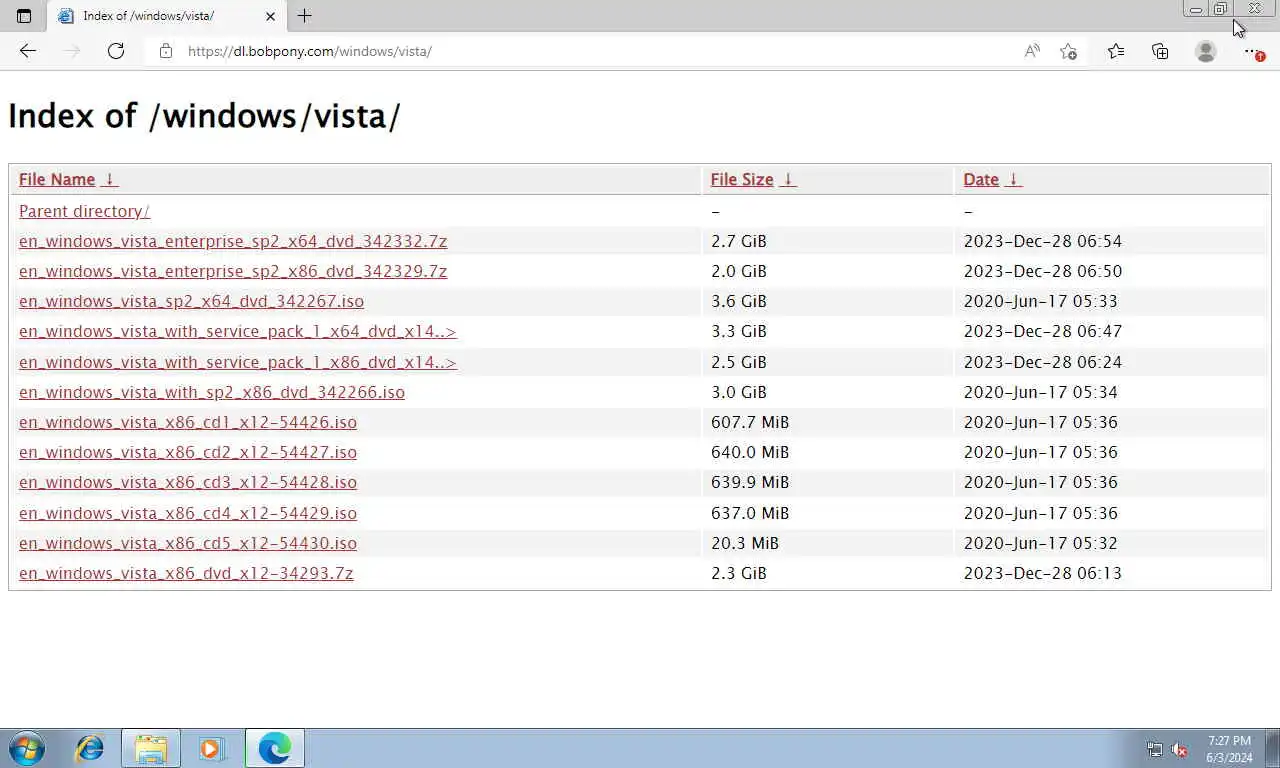This screenshot has width=1280, height=768.
Task: Sort by Date header
Action: (981, 179)
